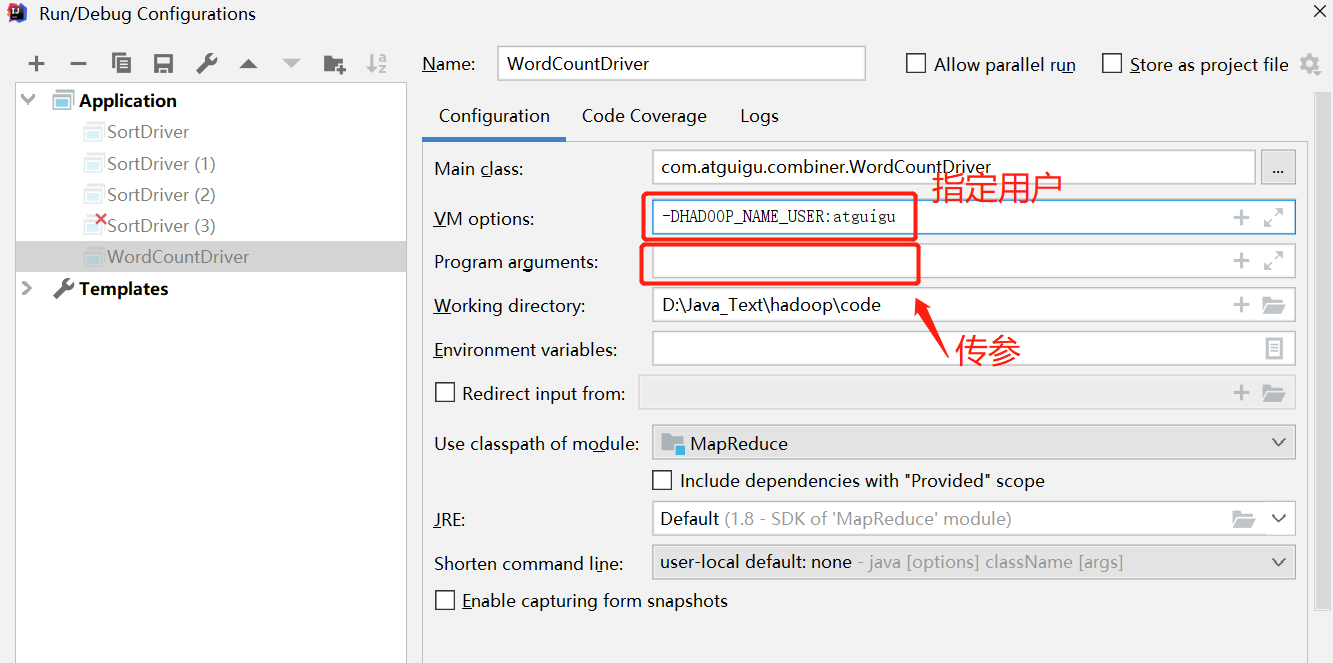Browse for main class with ellipsis button
Image resolution: width=1333 pixels, height=663 pixels.
pos(1278,169)
